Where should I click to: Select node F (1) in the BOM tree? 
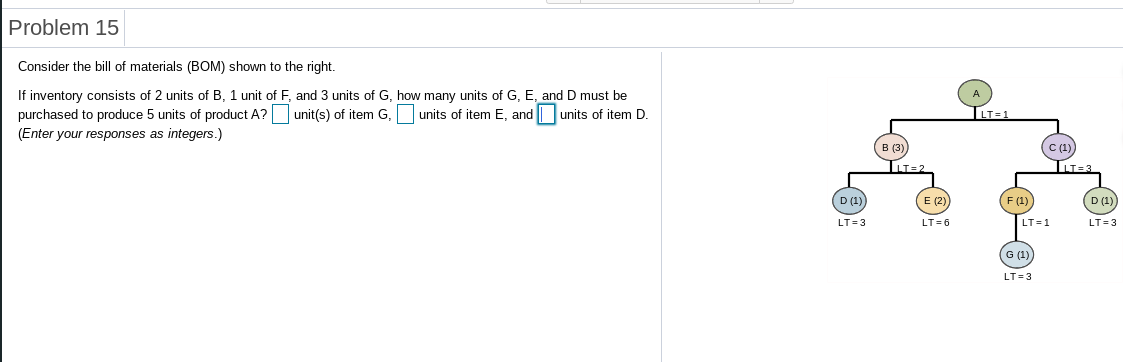(x=1017, y=201)
